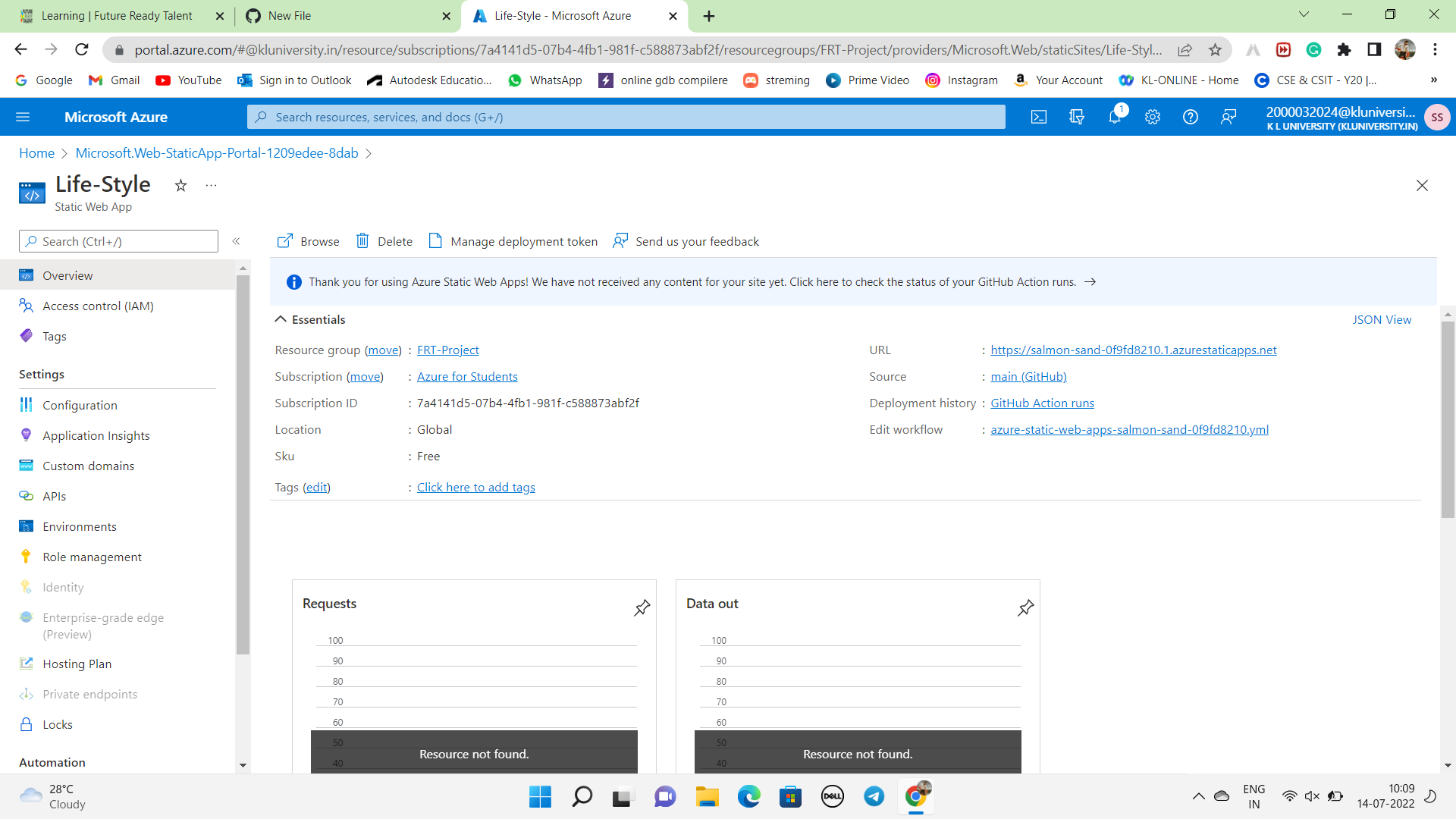Viewport: 1456px width, 819px height.
Task: Click the Azure global search field
Action: (x=626, y=117)
